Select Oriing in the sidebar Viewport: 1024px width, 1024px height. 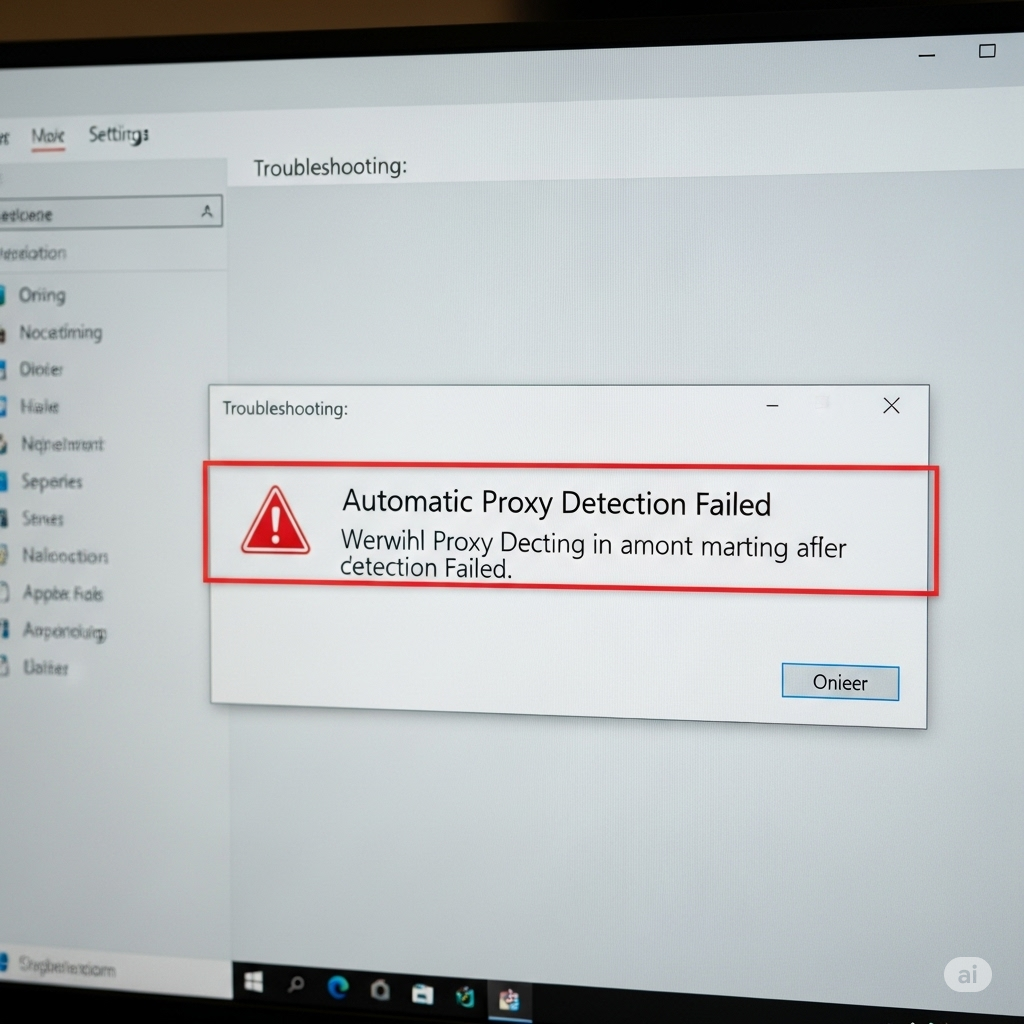42,295
